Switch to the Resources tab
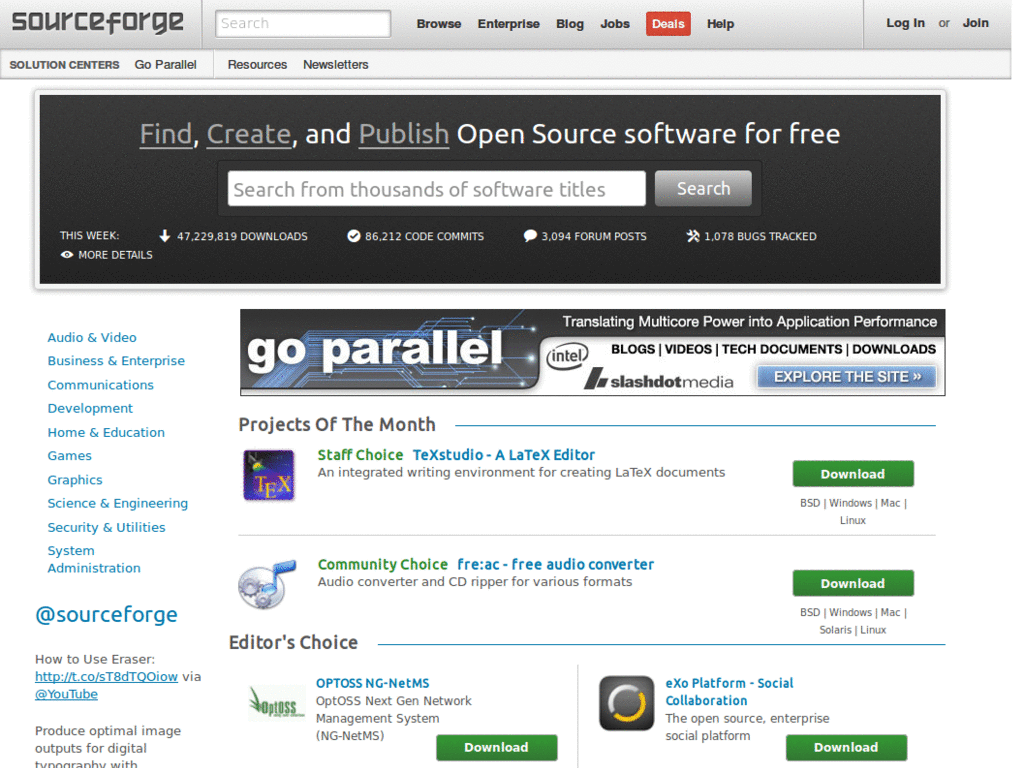The height and width of the screenshot is (768, 1024). tap(257, 64)
